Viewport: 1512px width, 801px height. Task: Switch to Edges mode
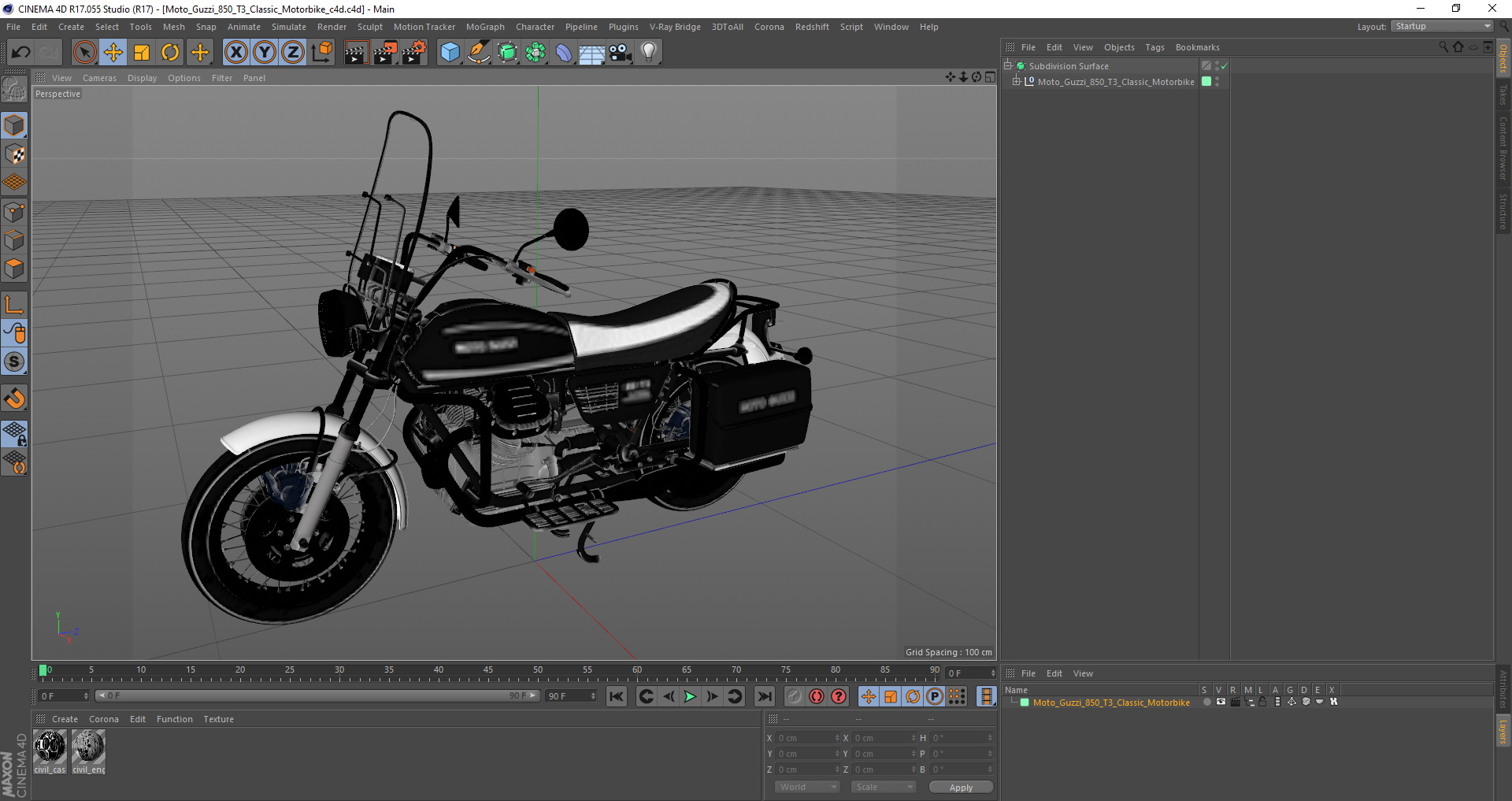click(x=14, y=240)
